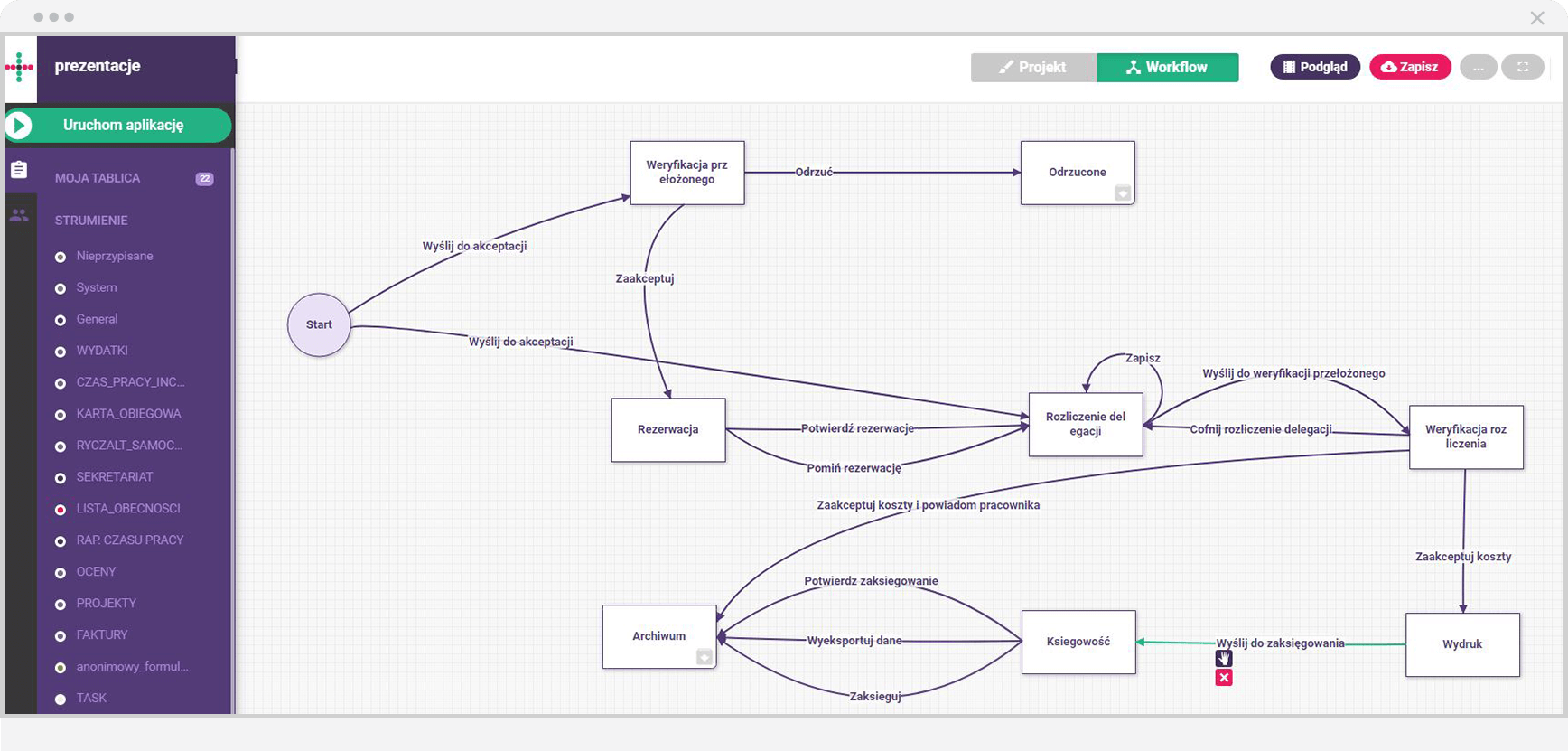Viewport: 1568px width, 751px height.
Task: Switch to the Workflow tab
Action: (x=1167, y=67)
